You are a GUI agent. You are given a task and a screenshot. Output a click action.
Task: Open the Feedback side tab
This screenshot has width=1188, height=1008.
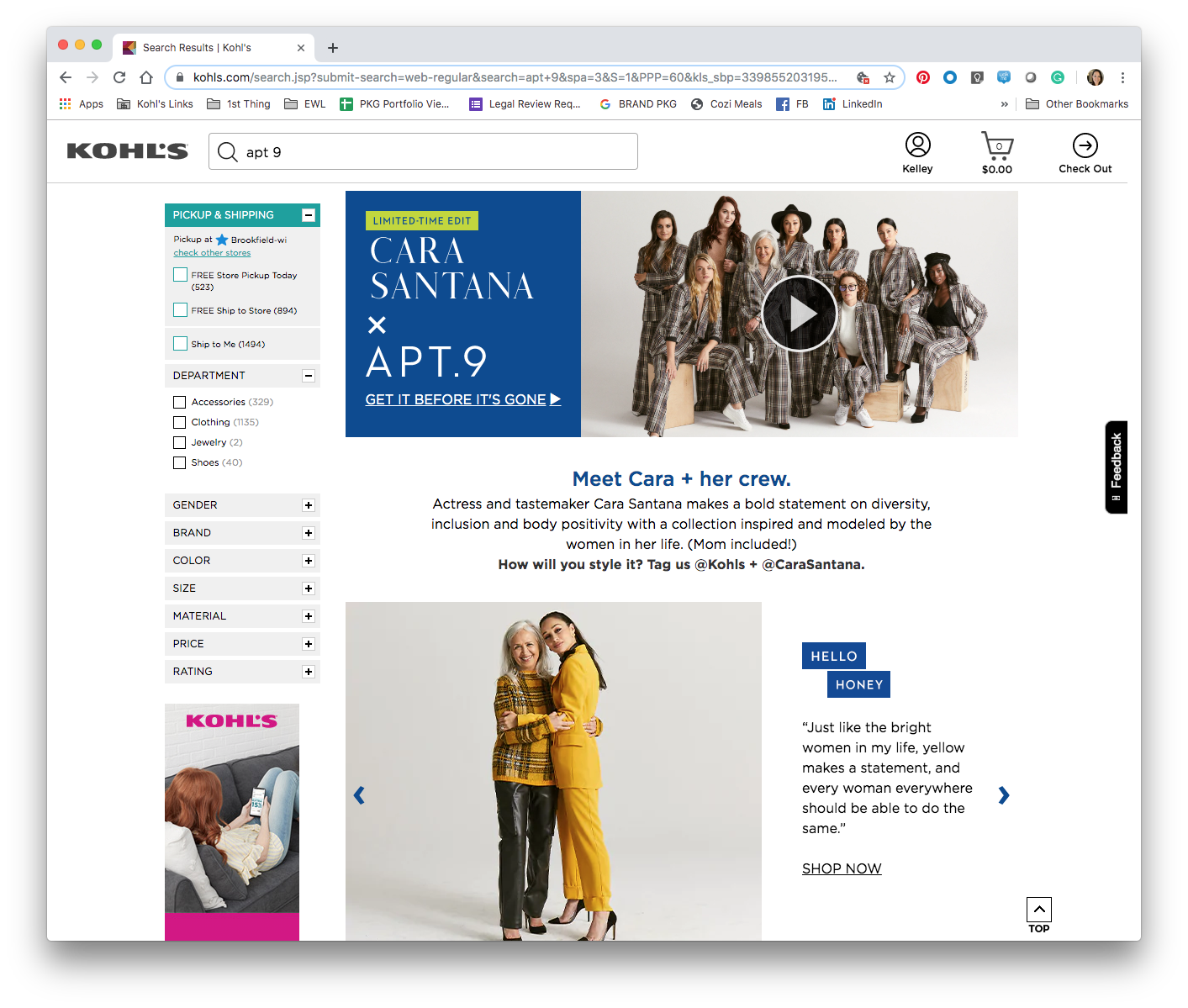pos(1116,467)
